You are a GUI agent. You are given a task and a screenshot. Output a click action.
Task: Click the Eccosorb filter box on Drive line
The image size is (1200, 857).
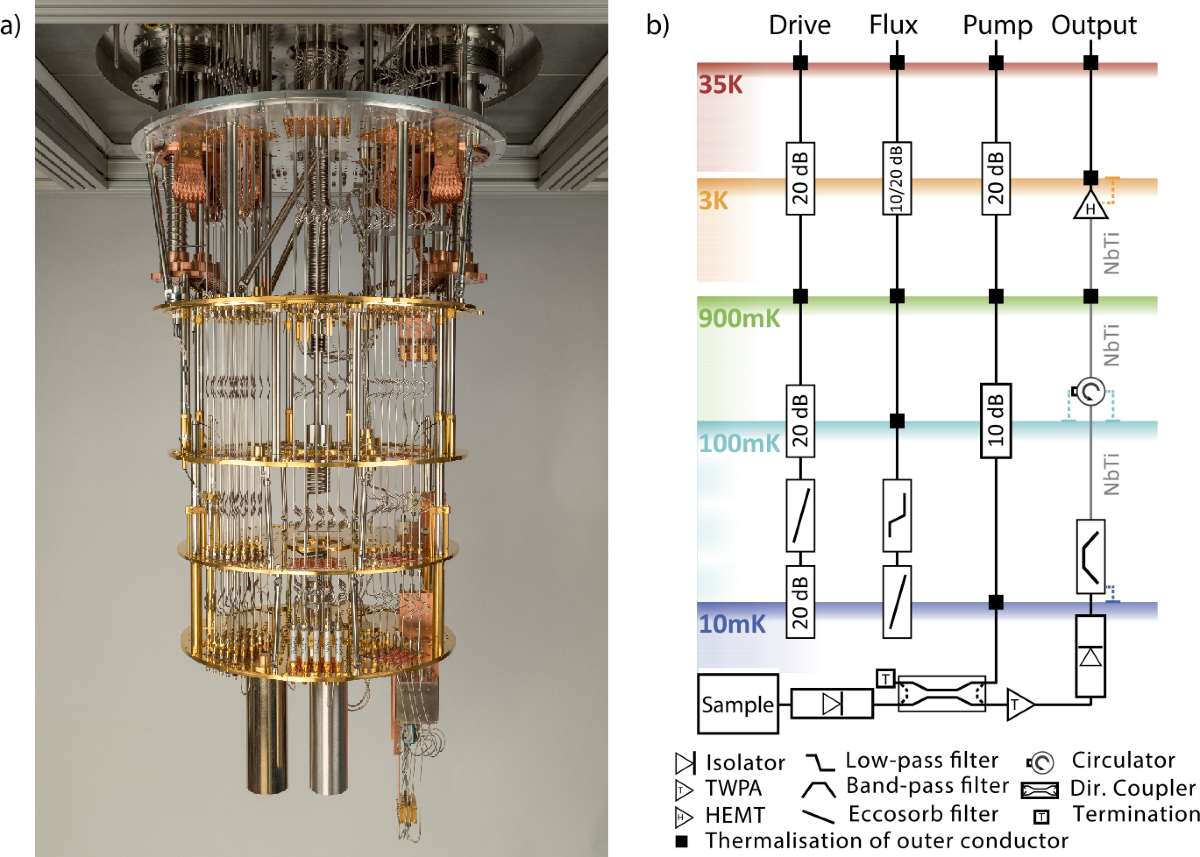pos(799,516)
